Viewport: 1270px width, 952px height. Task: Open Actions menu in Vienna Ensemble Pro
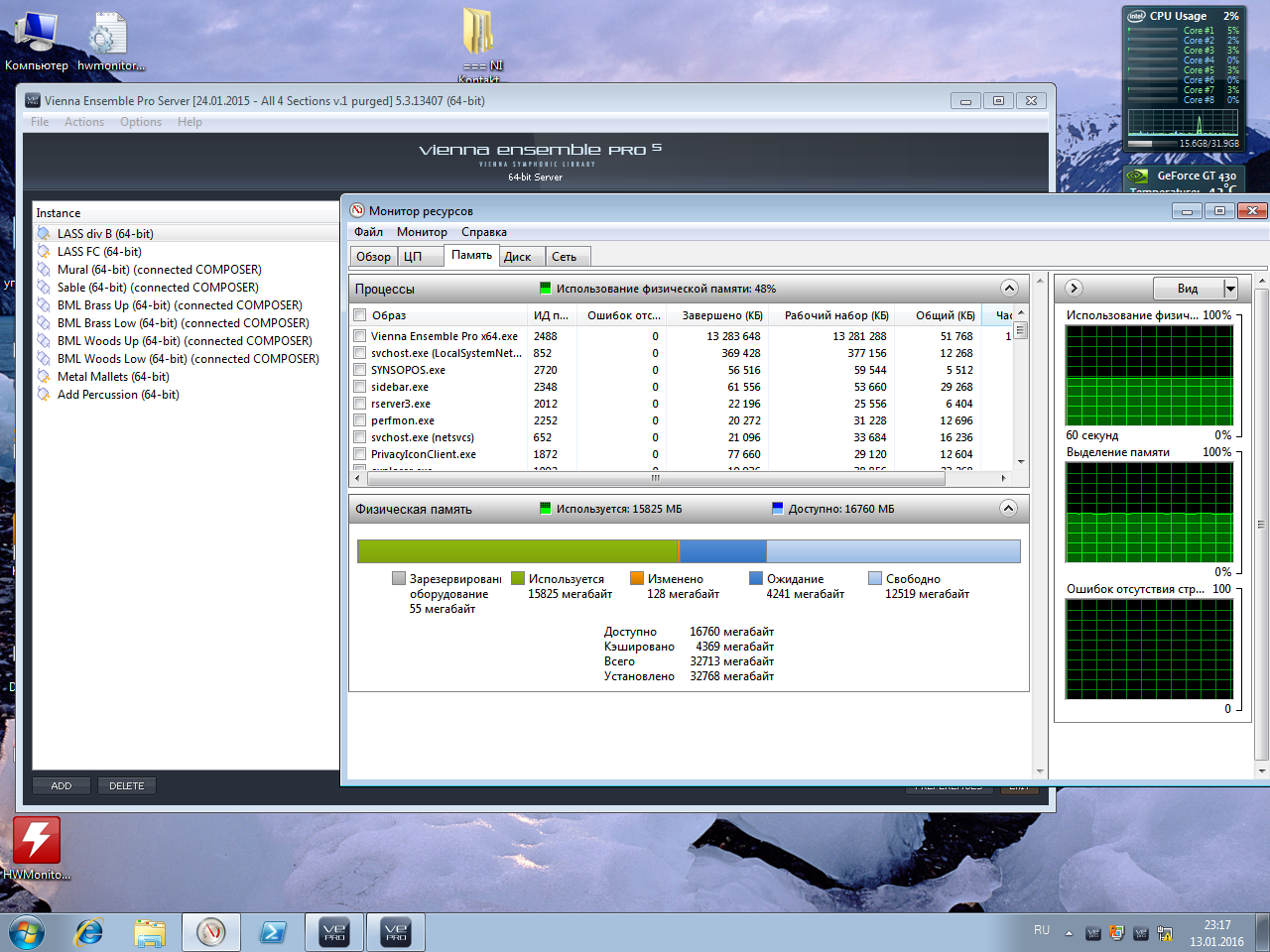point(84,122)
